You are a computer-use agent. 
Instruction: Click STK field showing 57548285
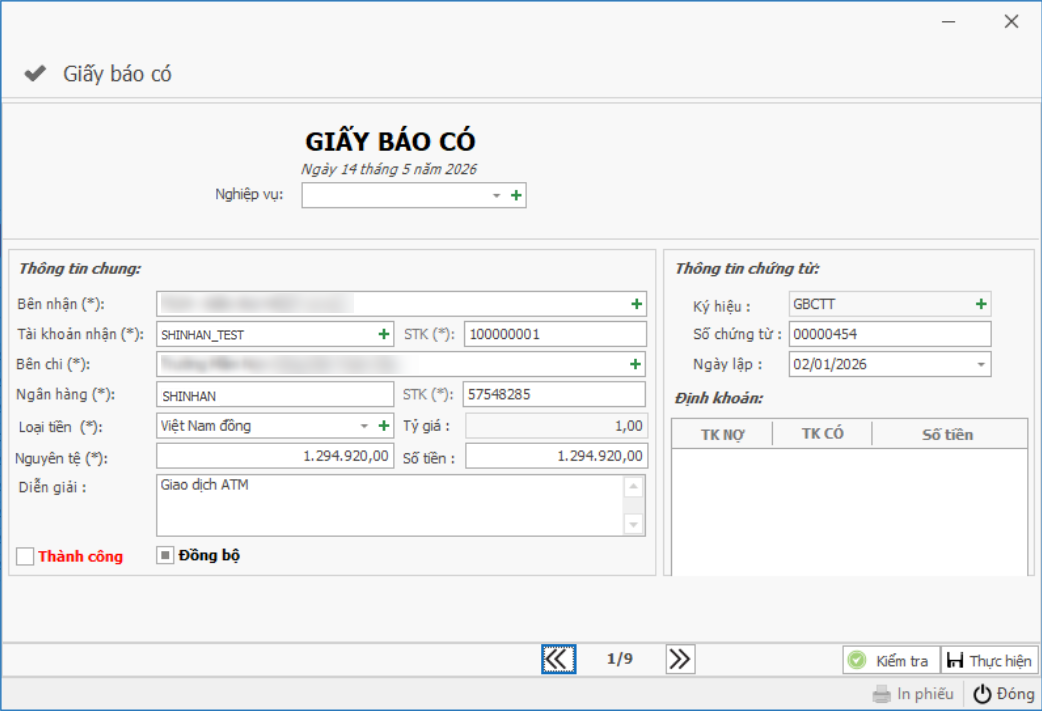click(554, 394)
